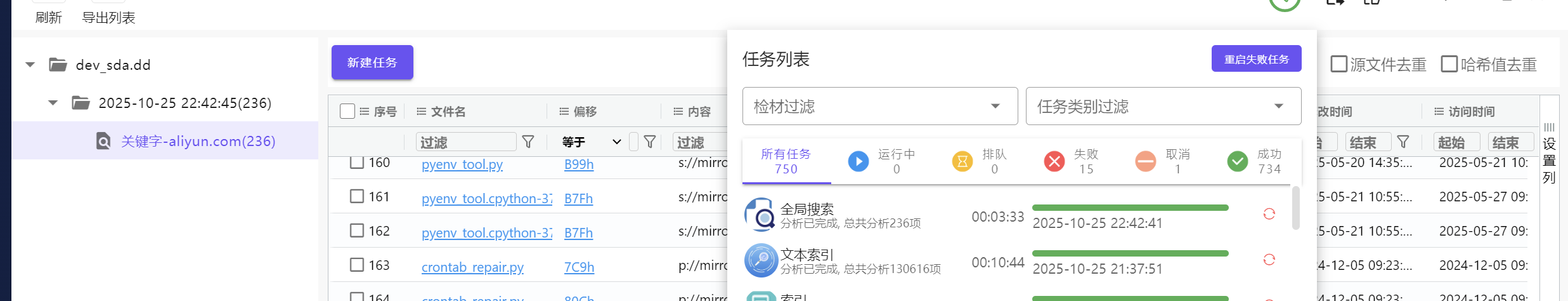Enable the 源文件去重 checkbox

[1338, 64]
